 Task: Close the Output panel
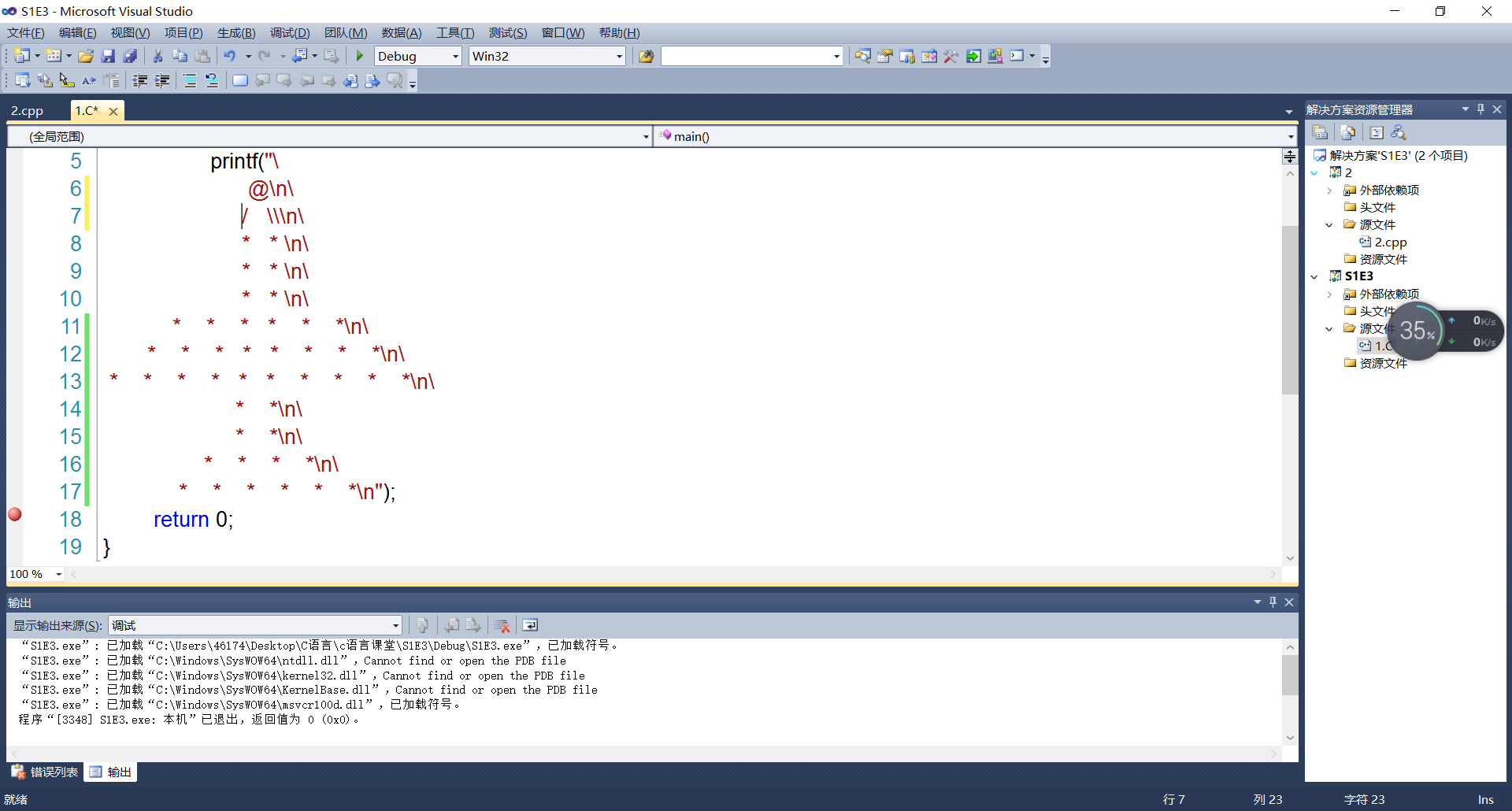(1289, 602)
